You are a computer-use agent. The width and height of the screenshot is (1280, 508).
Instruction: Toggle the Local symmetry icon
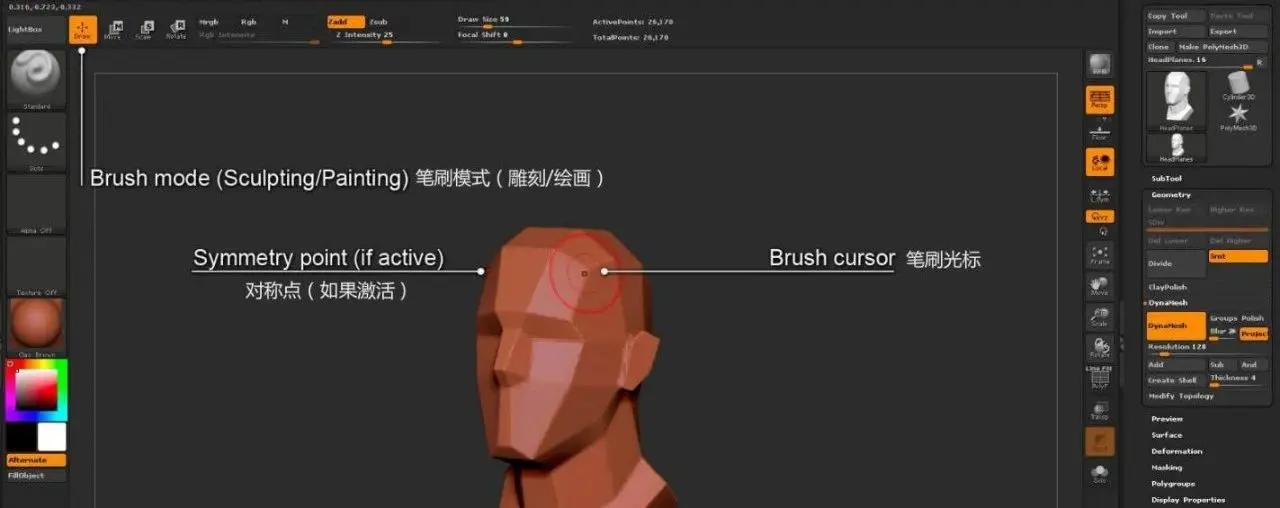coord(1100,162)
